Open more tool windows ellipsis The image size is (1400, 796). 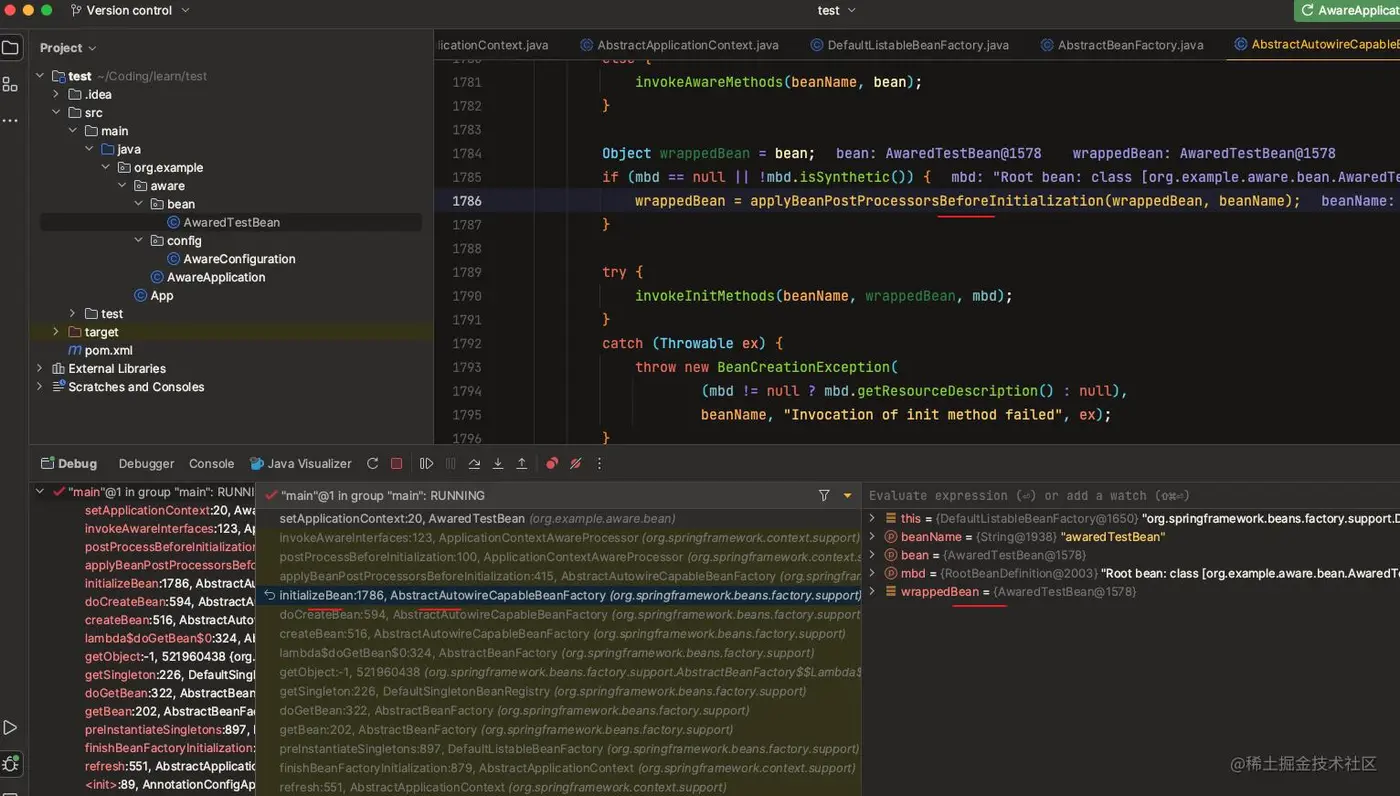click(x=10, y=120)
